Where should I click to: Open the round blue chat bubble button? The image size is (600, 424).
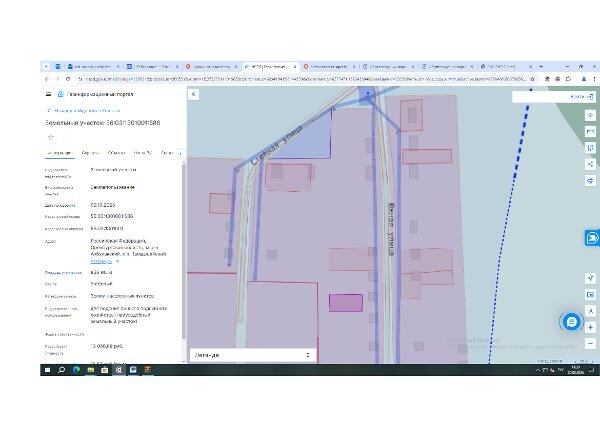571,322
